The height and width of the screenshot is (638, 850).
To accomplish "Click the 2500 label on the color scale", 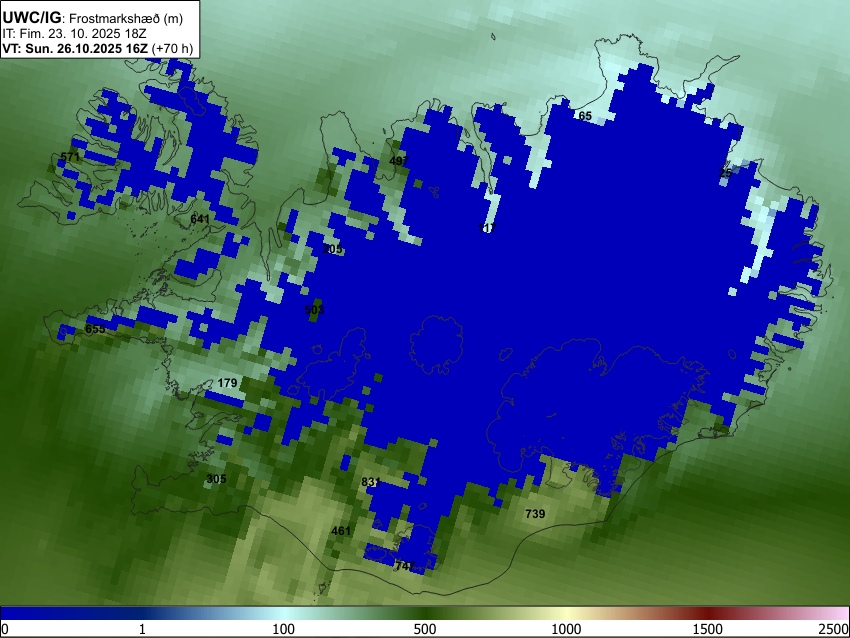I will 835,629.
